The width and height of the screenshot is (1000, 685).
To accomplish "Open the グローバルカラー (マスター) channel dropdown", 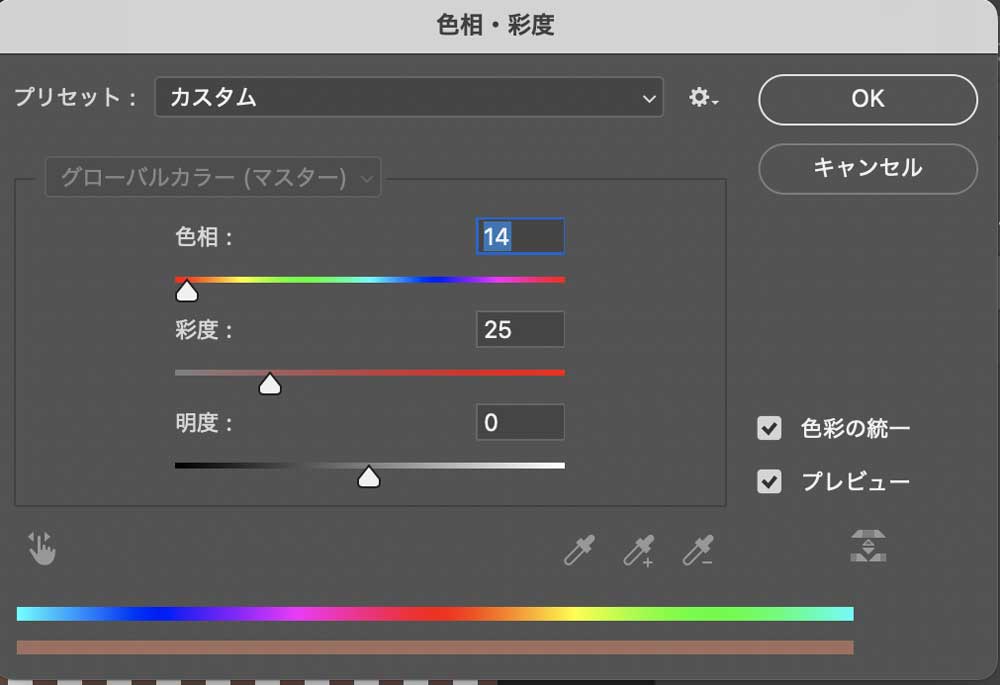I will coord(213,178).
